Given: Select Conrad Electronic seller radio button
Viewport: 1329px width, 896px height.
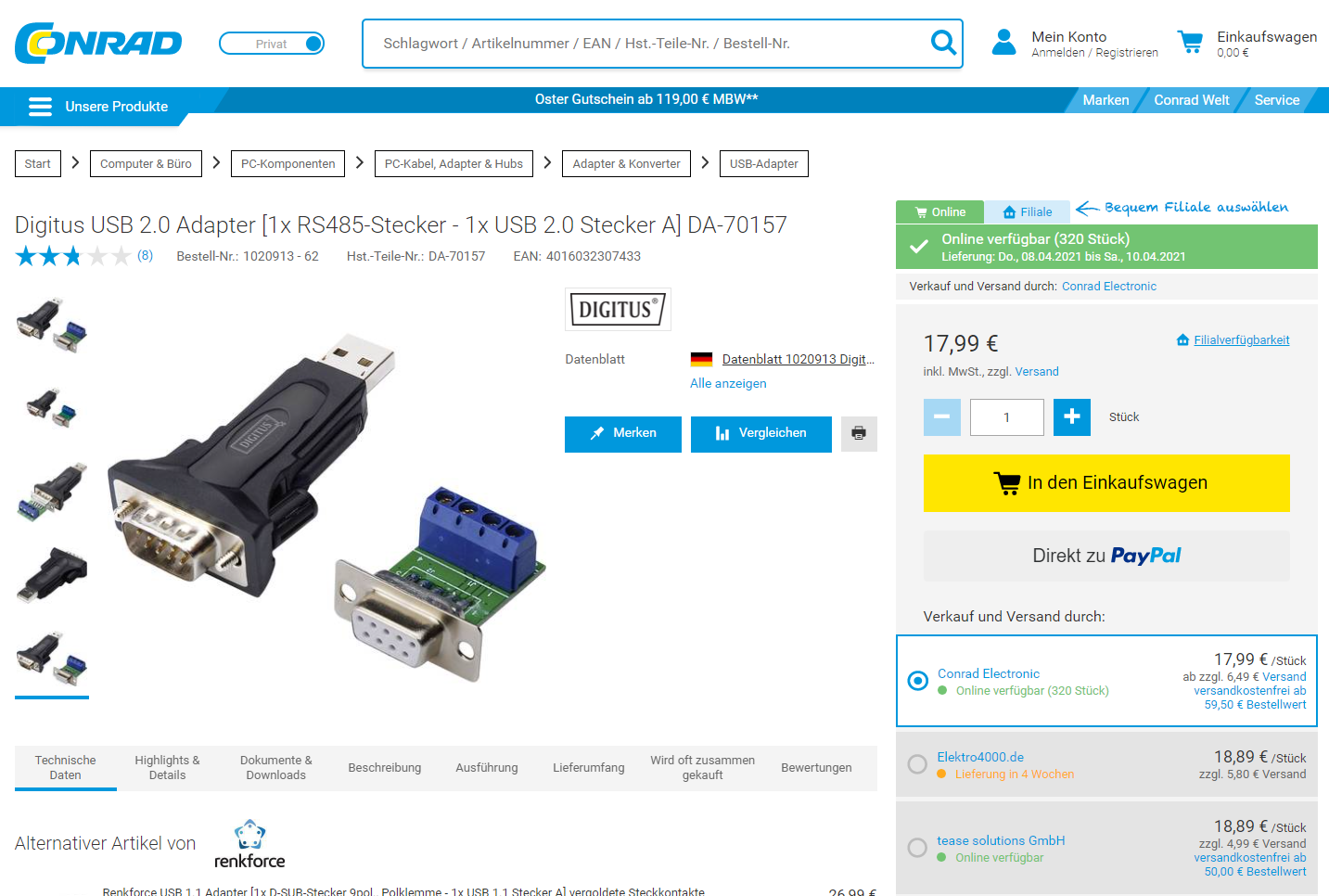Looking at the screenshot, I should pos(918,681).
